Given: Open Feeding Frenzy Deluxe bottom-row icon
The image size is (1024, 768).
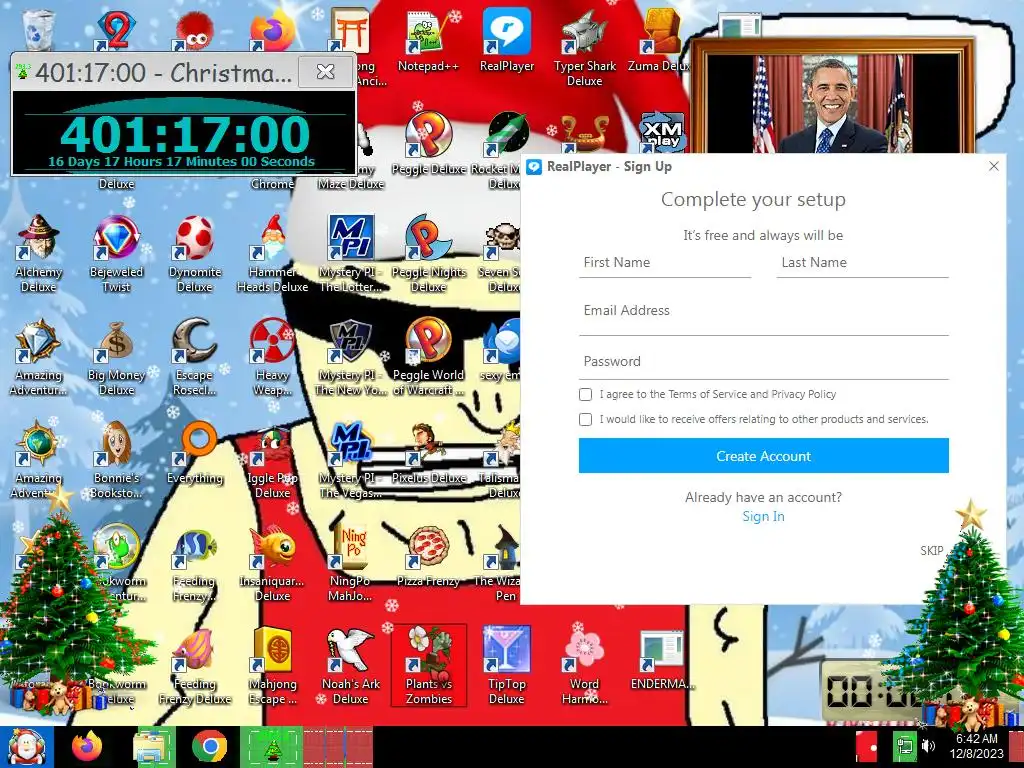Looking at the screenshot, I should [x=195, y=667].
